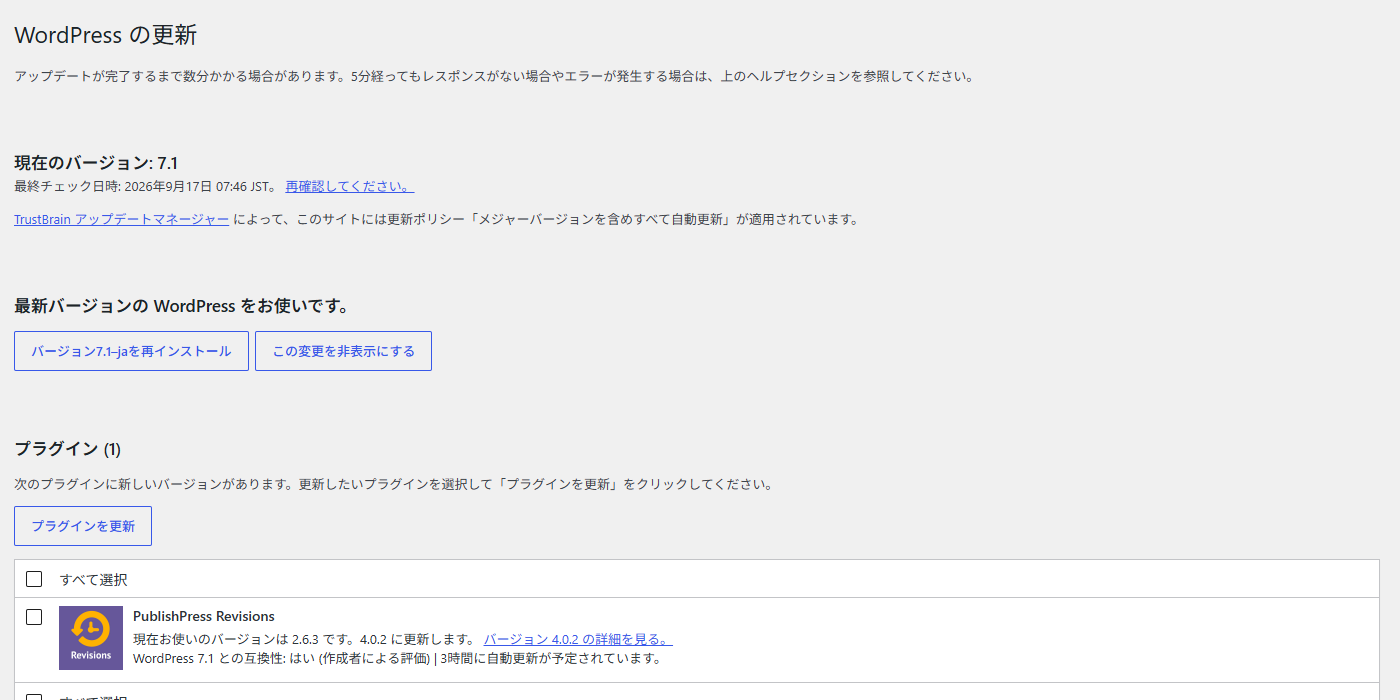Click the WordPress の更新 page heading

point(106,35)
